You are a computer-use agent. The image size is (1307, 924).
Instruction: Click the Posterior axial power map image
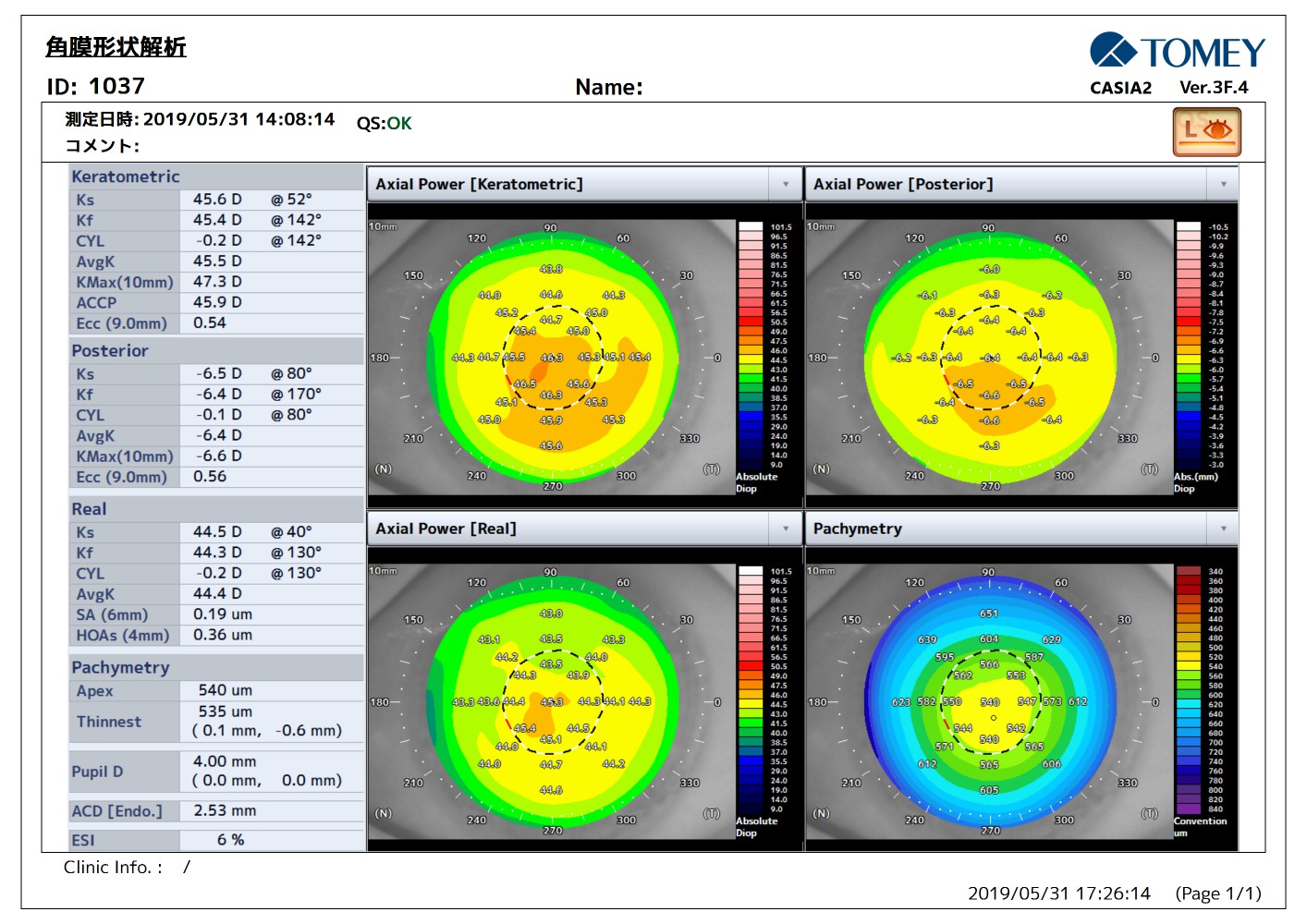[x=989, y=357]
